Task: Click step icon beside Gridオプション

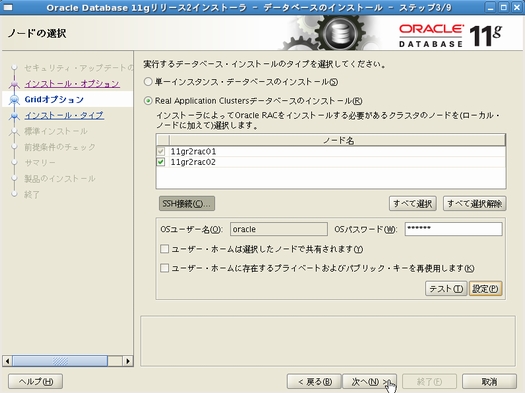Action: pos(14,99)
